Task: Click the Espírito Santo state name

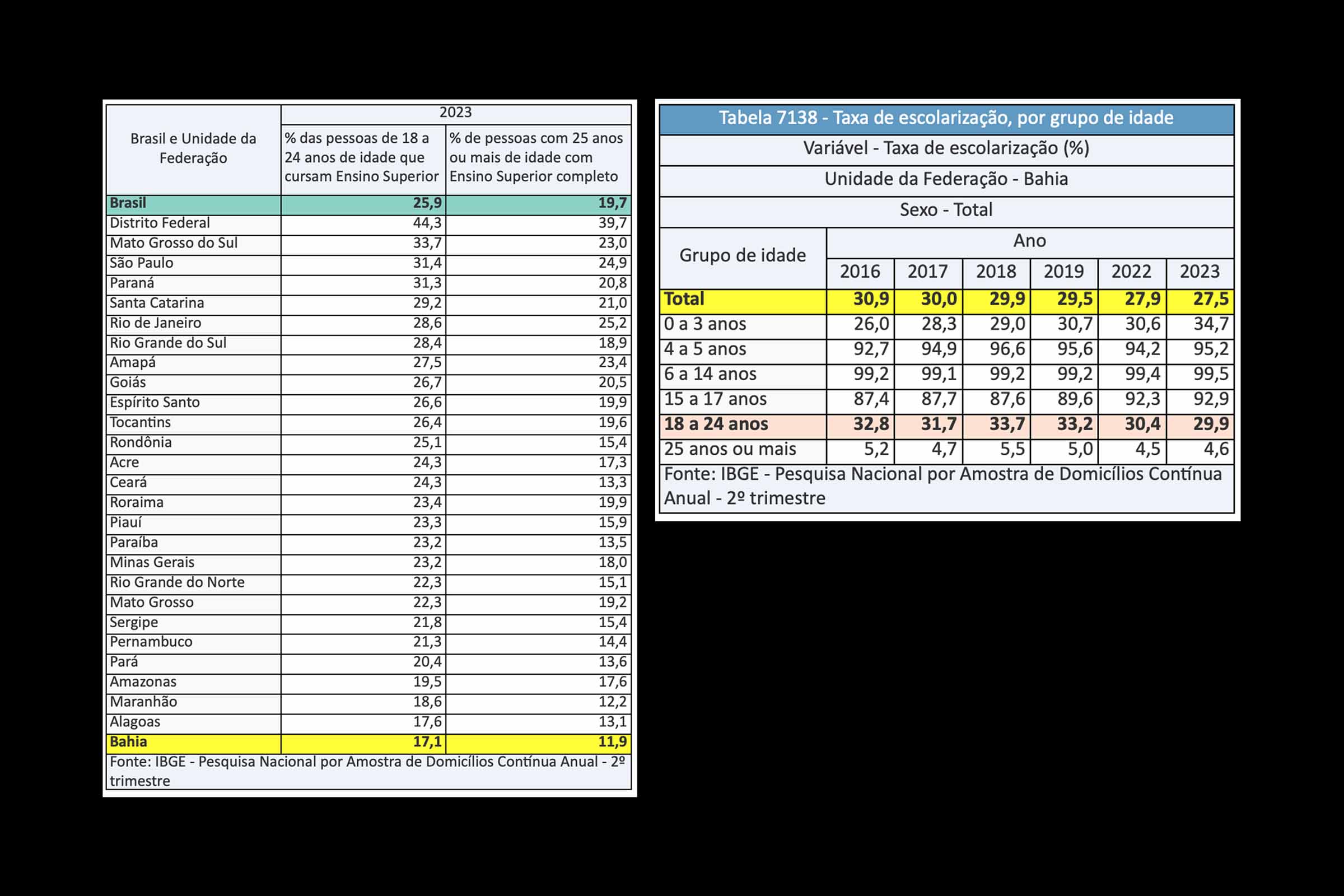Action: (x=155, y=402)
